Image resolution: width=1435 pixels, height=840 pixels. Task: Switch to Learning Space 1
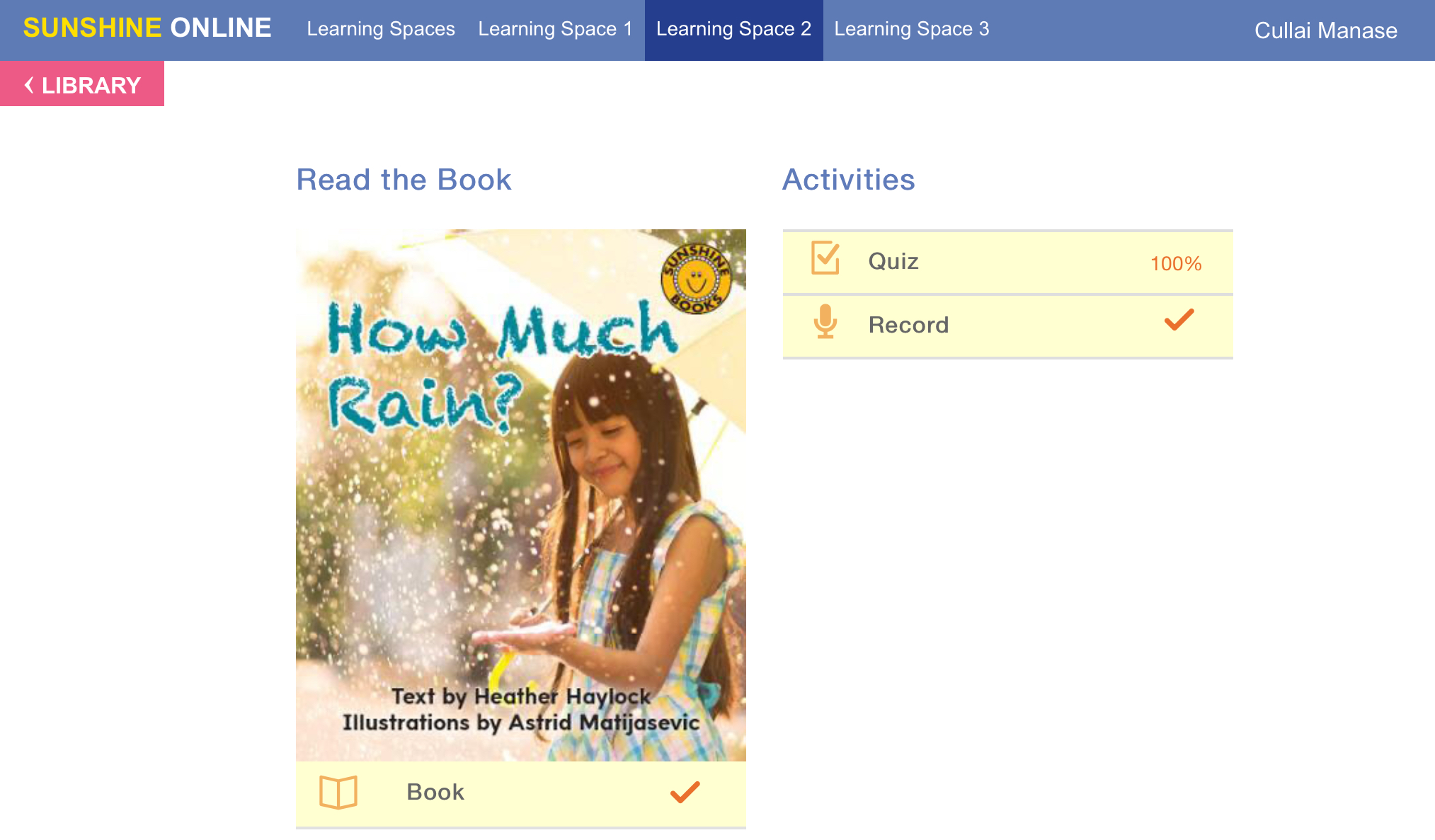coord(556,29)
